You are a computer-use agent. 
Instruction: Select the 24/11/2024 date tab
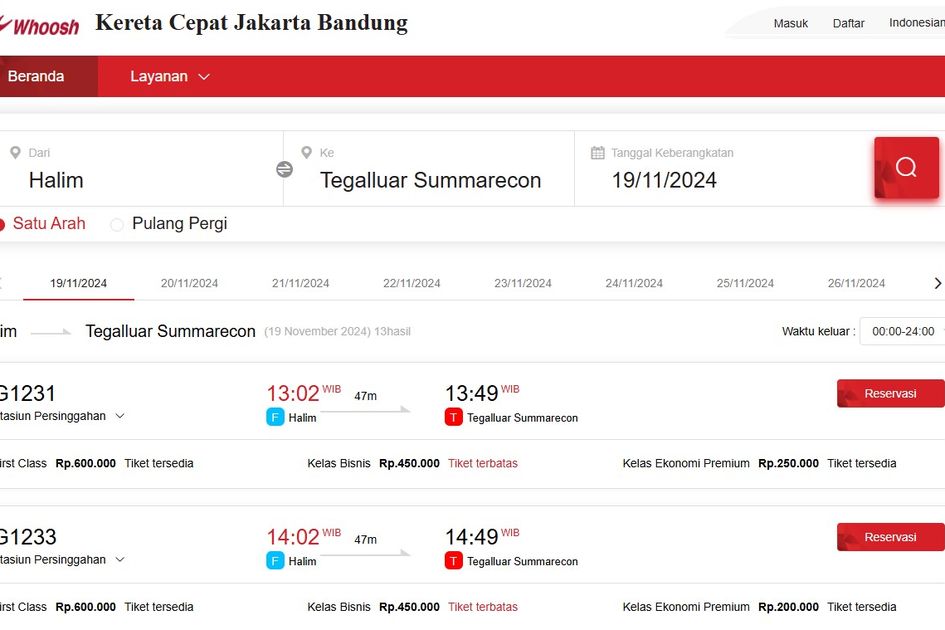634,283
